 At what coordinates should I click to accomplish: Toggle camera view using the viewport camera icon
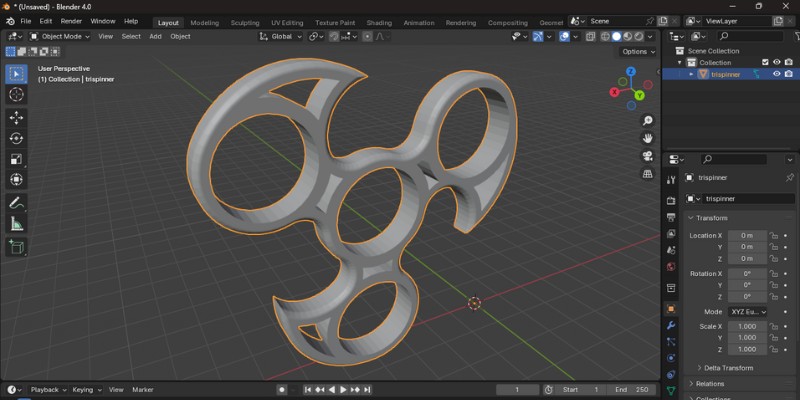click(x=648, y=155)
